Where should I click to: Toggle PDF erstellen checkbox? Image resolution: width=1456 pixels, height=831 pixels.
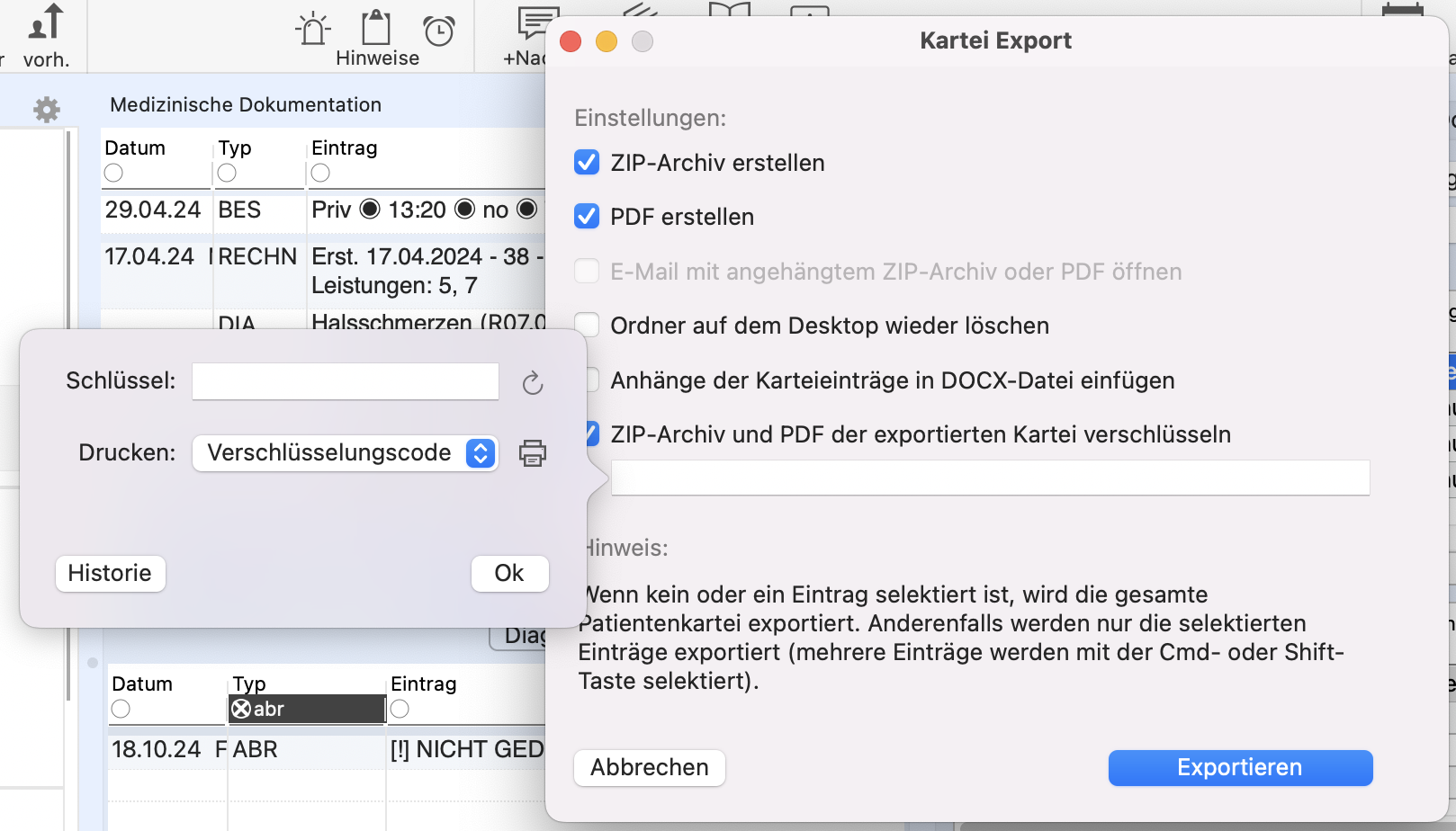(587, 217)
